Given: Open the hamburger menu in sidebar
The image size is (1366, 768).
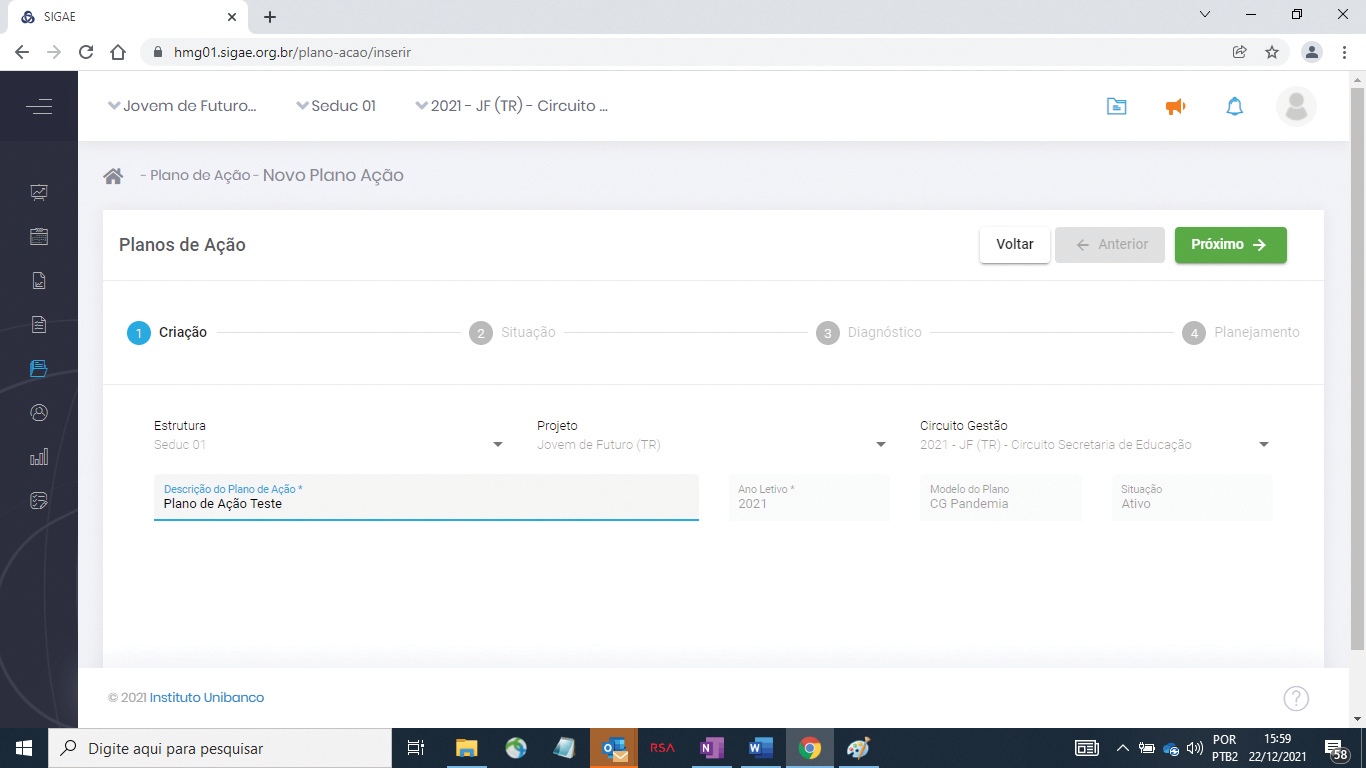Looking at the screenshot, I should (39, 106).
